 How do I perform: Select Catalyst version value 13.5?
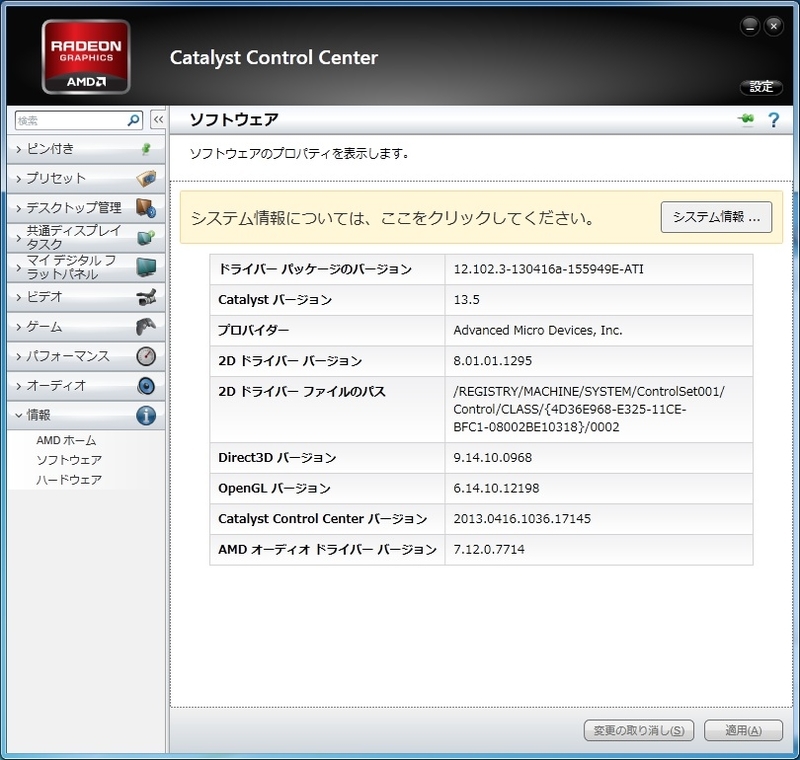[598, 300]
